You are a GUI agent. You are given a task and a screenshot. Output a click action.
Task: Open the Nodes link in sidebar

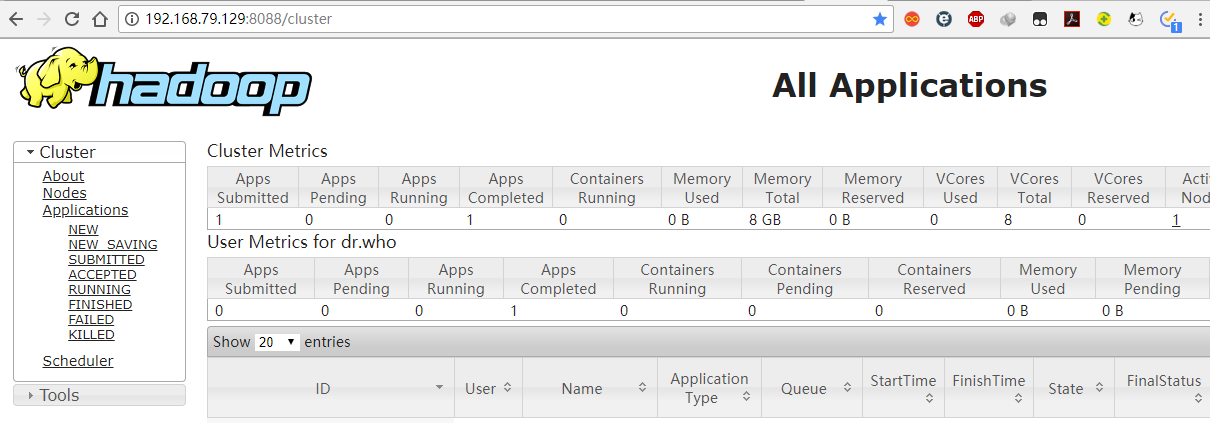[64, 193]
